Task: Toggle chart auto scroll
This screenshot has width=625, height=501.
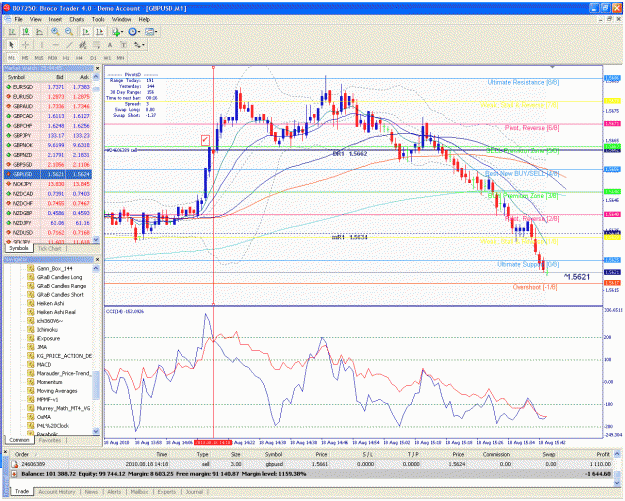Action: point(86,31)
